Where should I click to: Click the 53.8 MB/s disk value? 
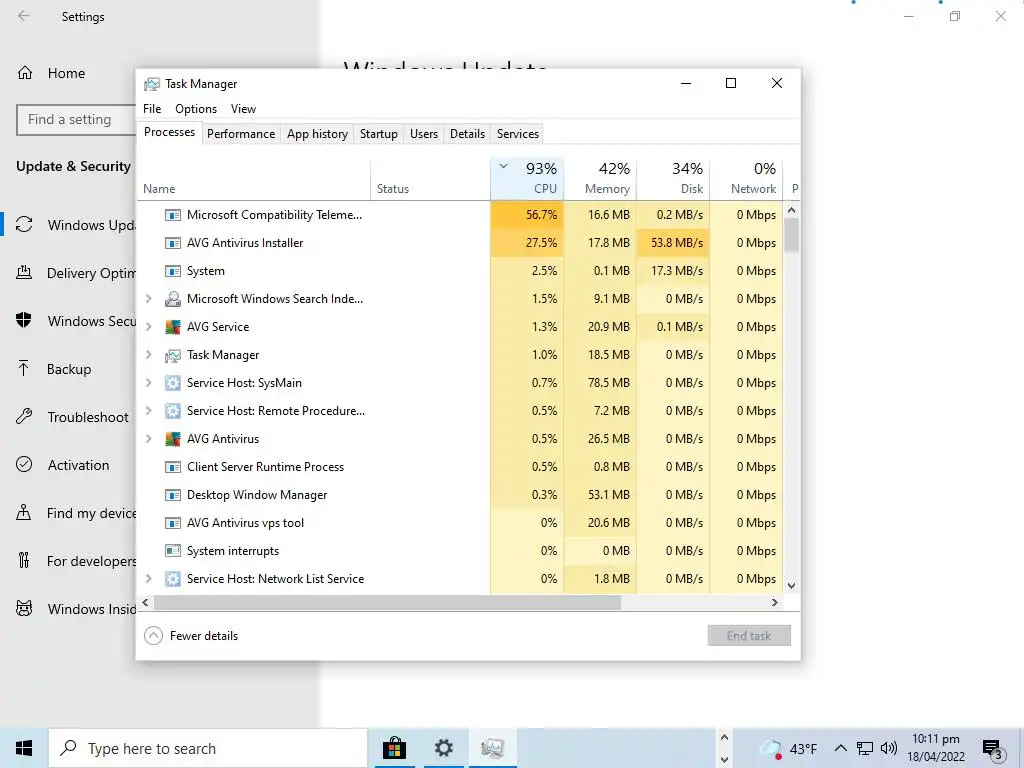tap(673, 243)
